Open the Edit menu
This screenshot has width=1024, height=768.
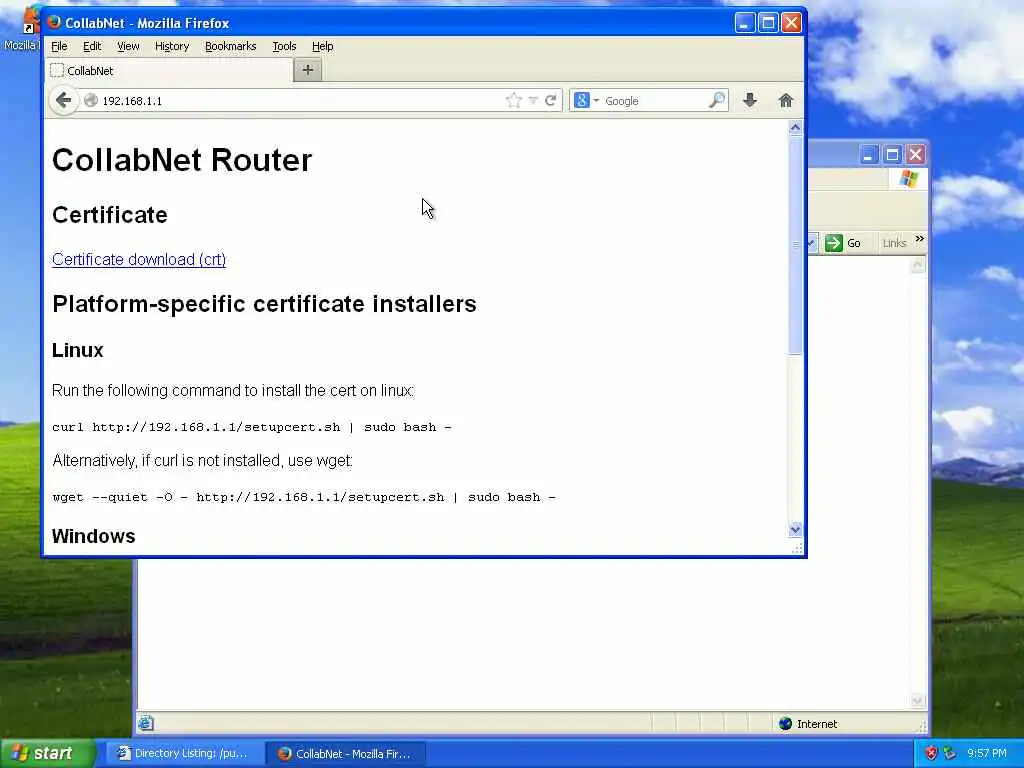(92, 46)
